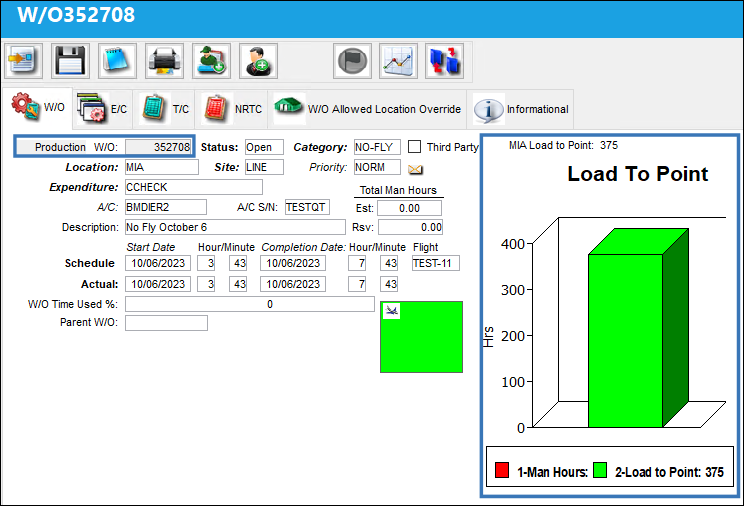744x506 pixels.
Task: Click the Site field LINE
Action: pyautogui.click(x=264, y=167)
